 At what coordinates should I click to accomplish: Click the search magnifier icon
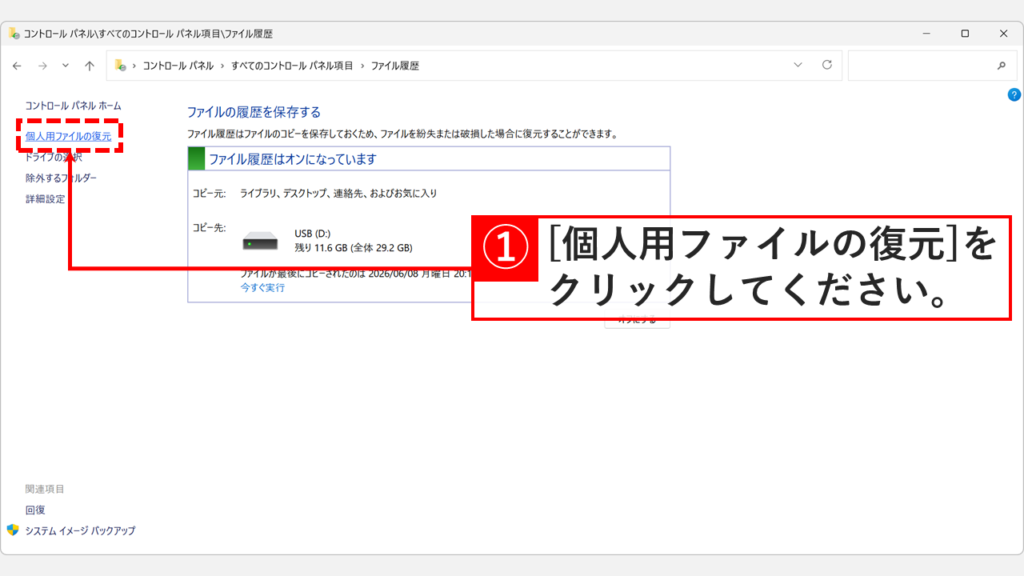1001,65
